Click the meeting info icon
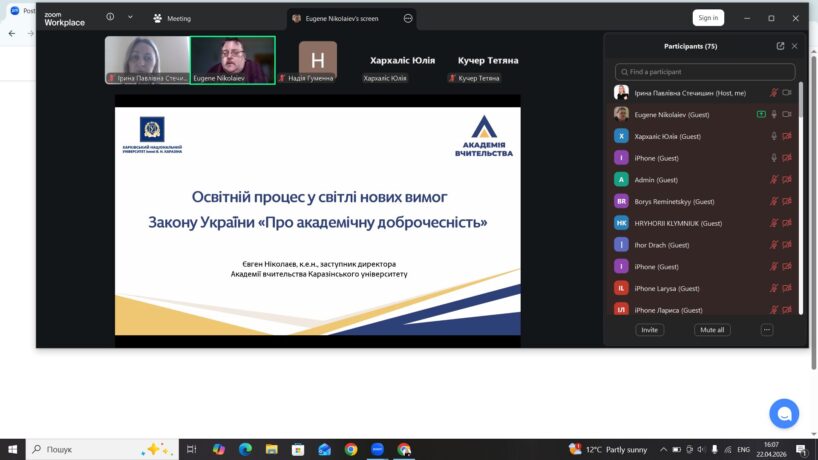This screenshot has width=818, height=460. click(x=110, y=17)
